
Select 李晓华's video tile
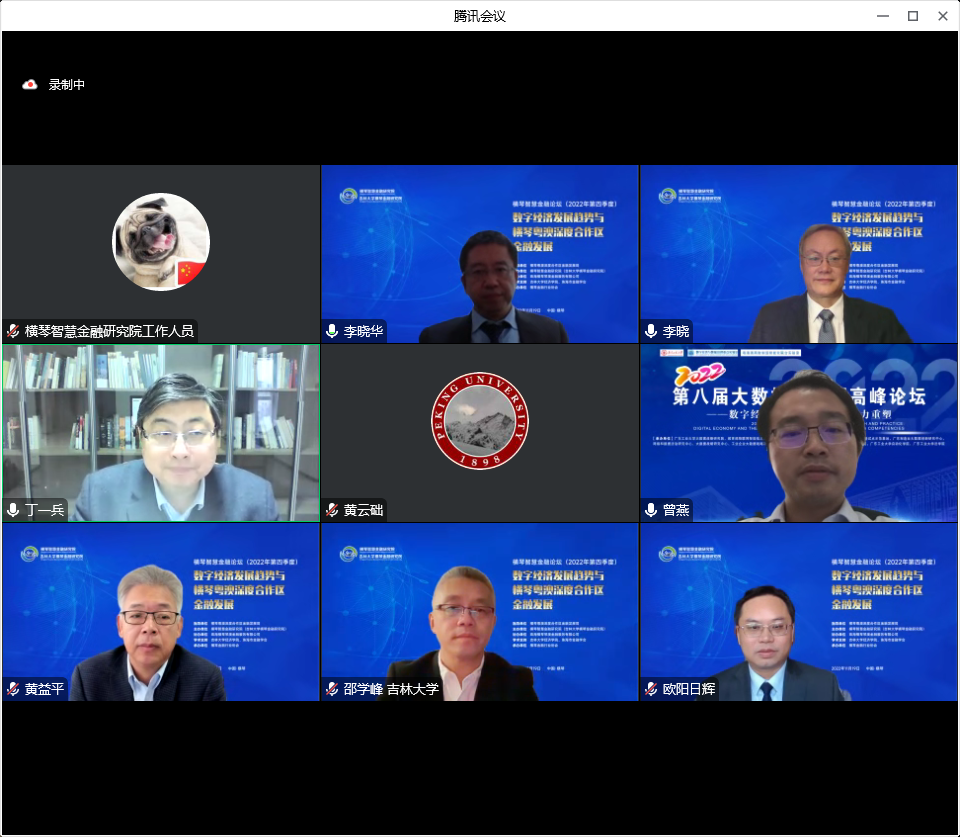pos(480,254)
